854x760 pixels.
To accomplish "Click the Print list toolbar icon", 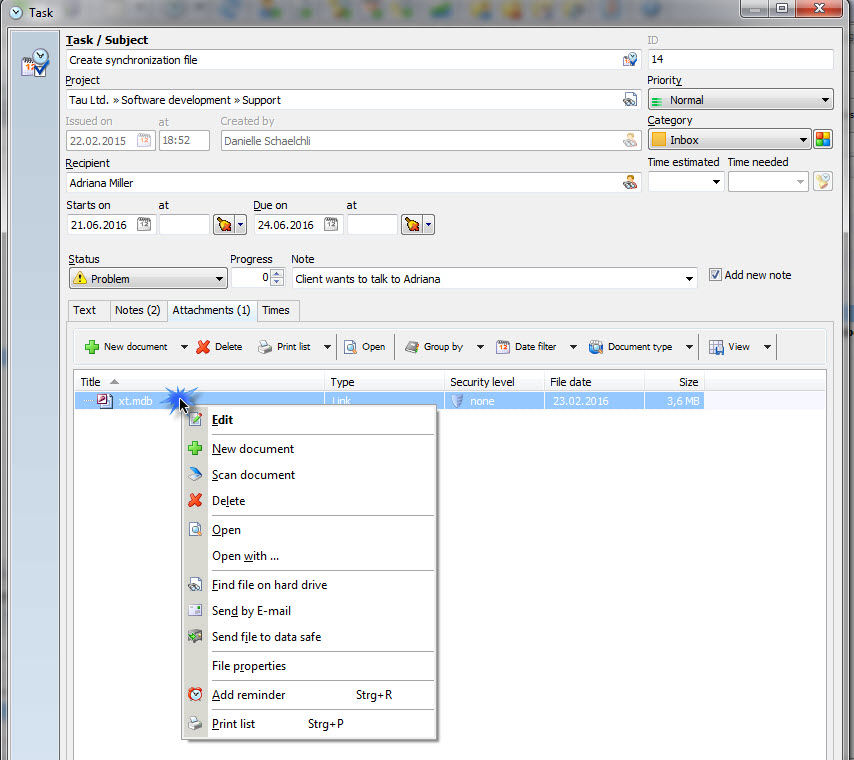I will click(265, 347).
